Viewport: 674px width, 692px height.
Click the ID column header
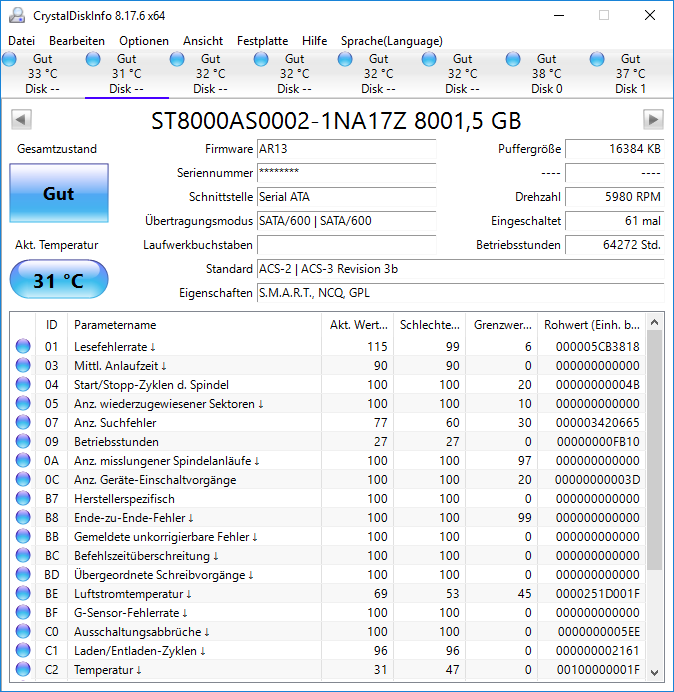(x=51, y=325)
